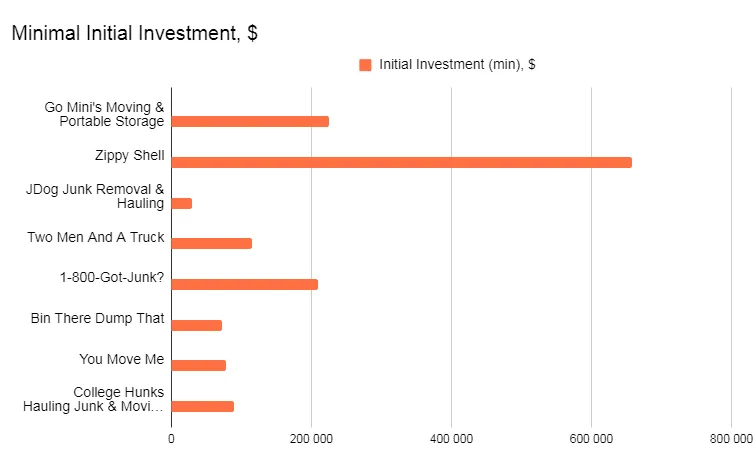Select the Two Men And A Truck bar

(211, 243)
